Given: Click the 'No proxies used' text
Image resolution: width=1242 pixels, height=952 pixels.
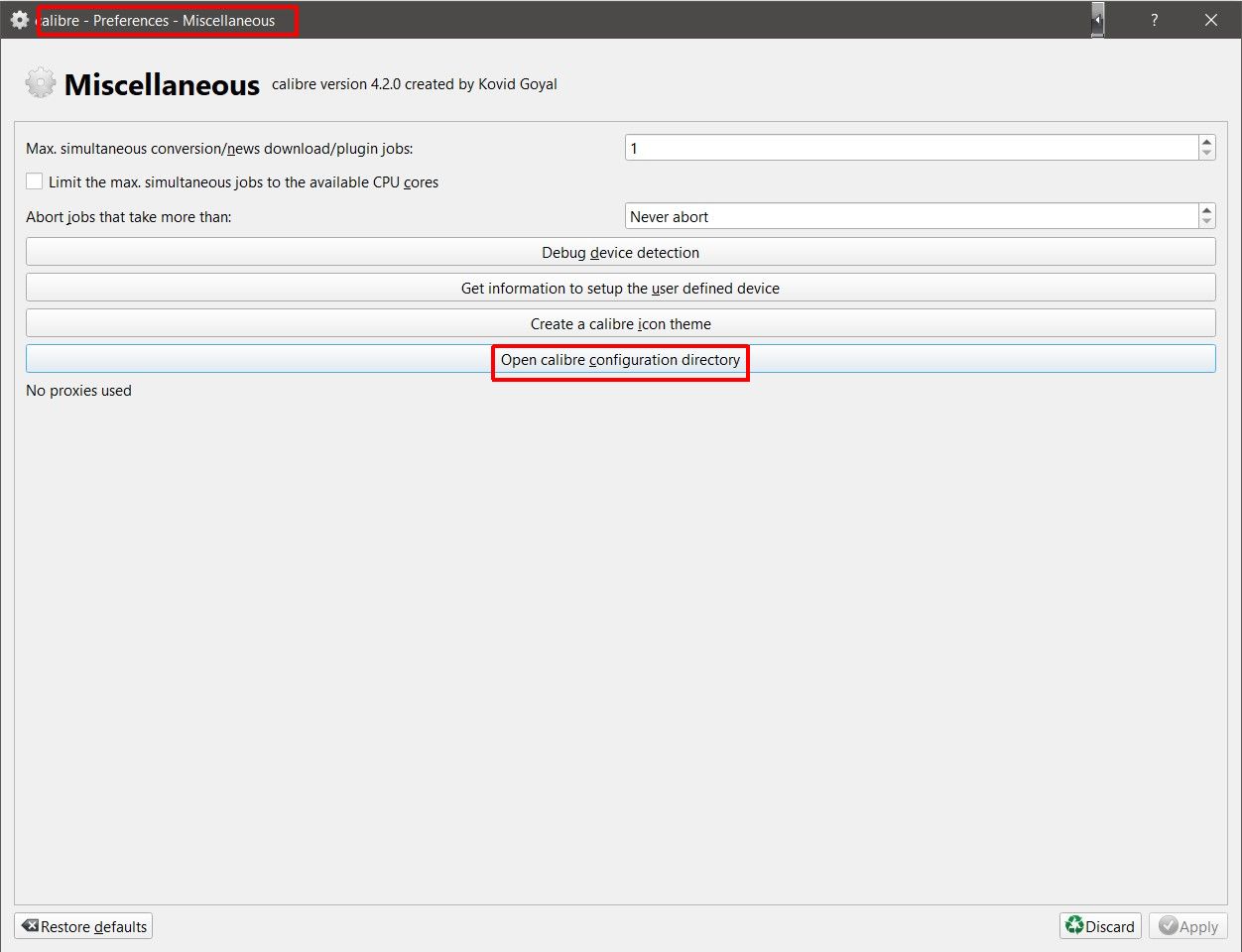Looking at the screenshot, I should point(78,391).
